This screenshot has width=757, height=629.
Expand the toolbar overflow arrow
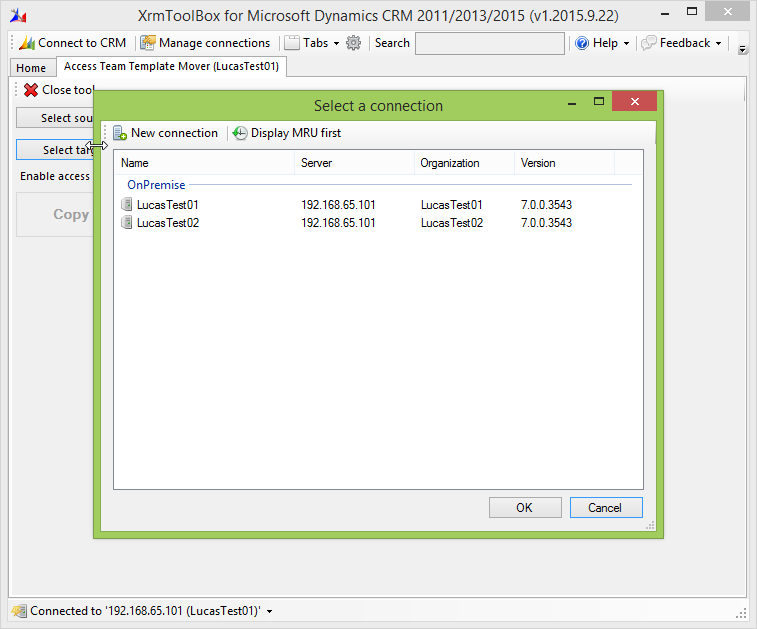(x=743, y=49)
